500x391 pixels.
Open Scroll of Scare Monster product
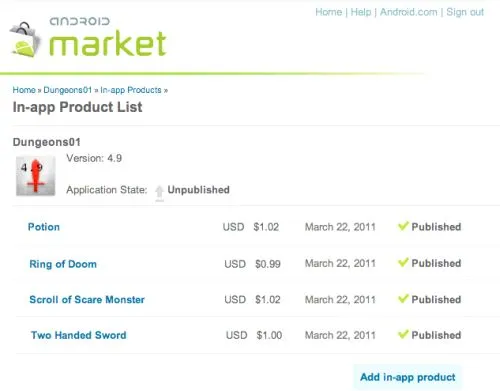(x=87, y=299)
